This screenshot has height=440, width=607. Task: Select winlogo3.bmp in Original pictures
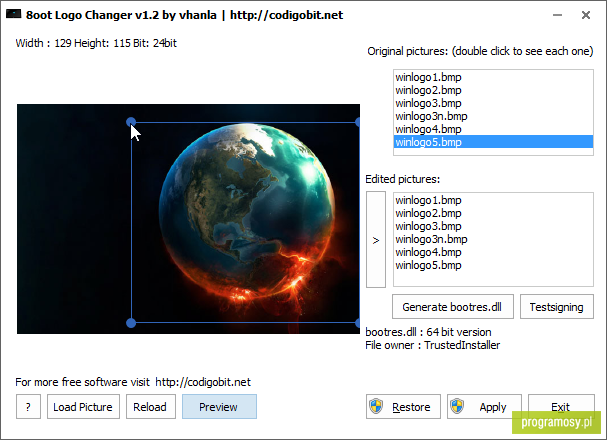(x=493, y=103)
